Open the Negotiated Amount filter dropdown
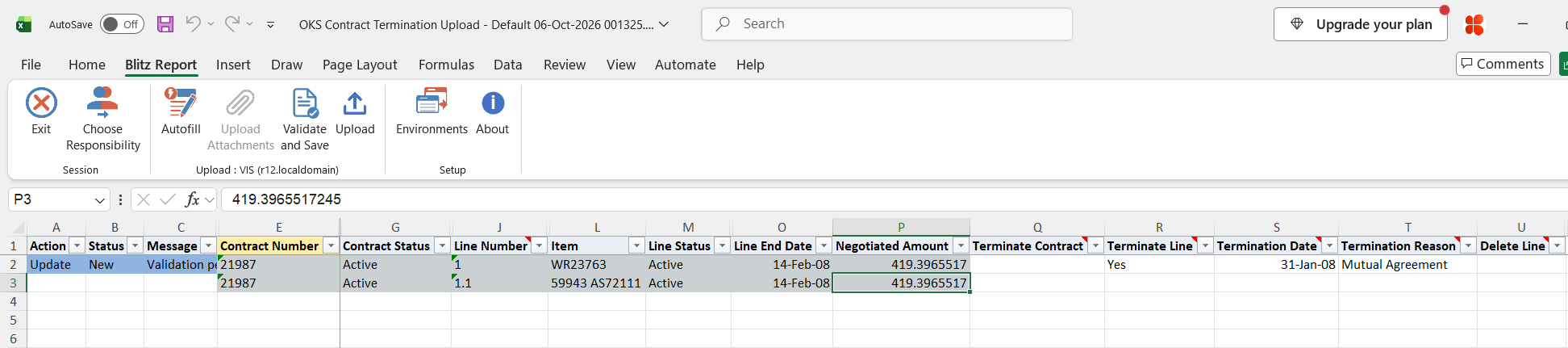The height and width of the screenshot is (348, 1568). coord(961,245)
